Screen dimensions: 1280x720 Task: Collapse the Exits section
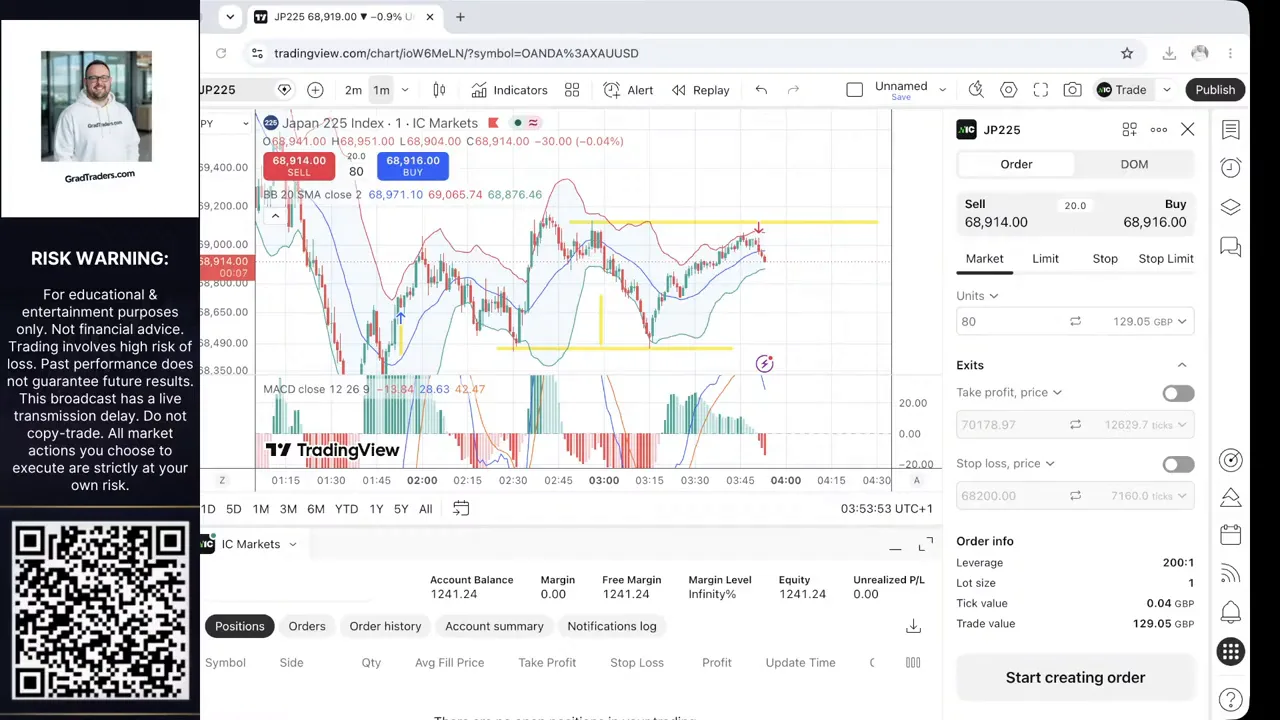tap(1182, 365)
